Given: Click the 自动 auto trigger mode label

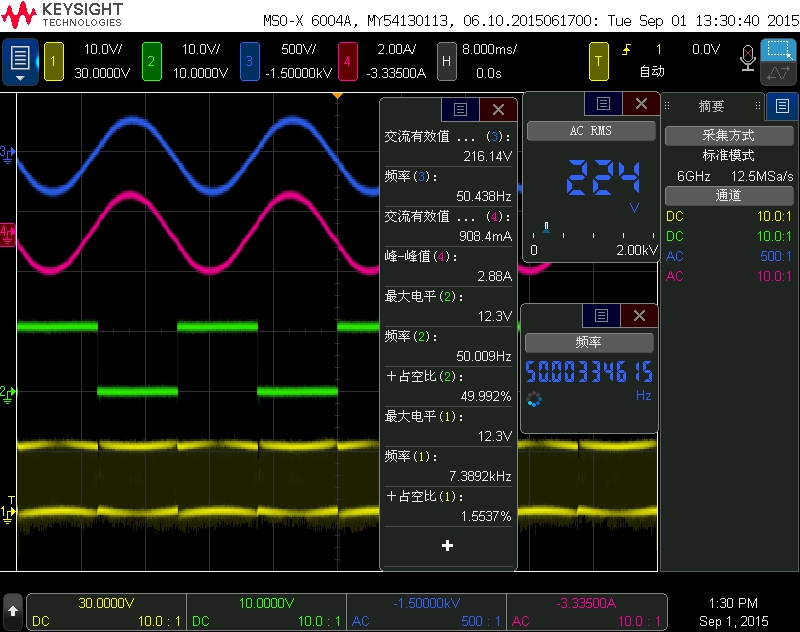Looking at the screenshot, I should click(653, 71).
